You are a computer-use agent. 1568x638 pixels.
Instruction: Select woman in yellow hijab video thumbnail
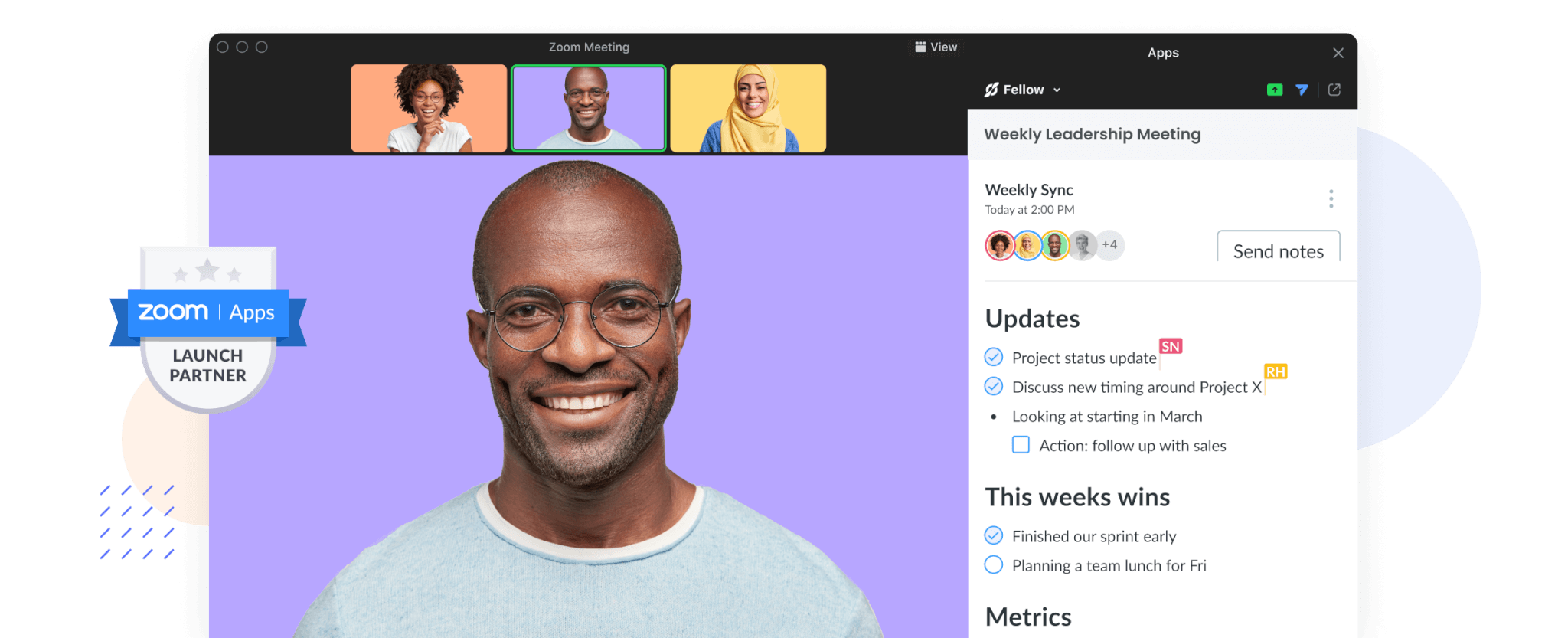(x=748, y=108)
